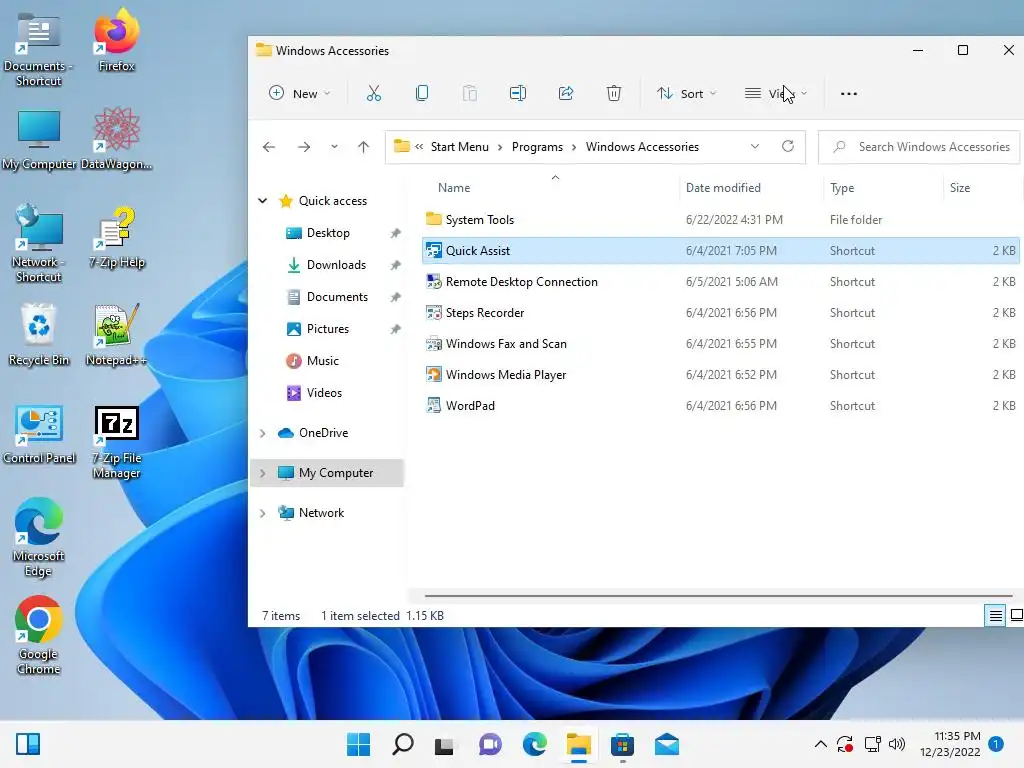
Task: Open the View dropdown menu
Action: (776, 93)
